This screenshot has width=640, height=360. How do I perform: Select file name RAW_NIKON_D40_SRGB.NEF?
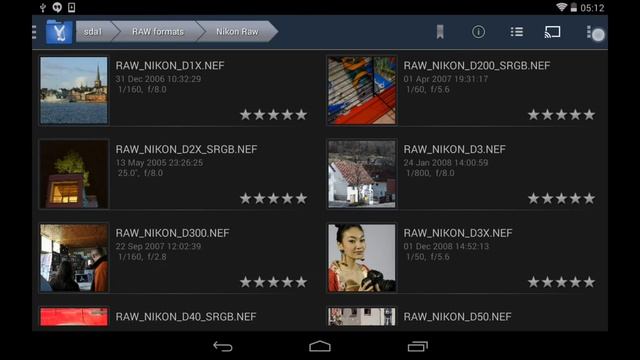[x=186, y=317]
